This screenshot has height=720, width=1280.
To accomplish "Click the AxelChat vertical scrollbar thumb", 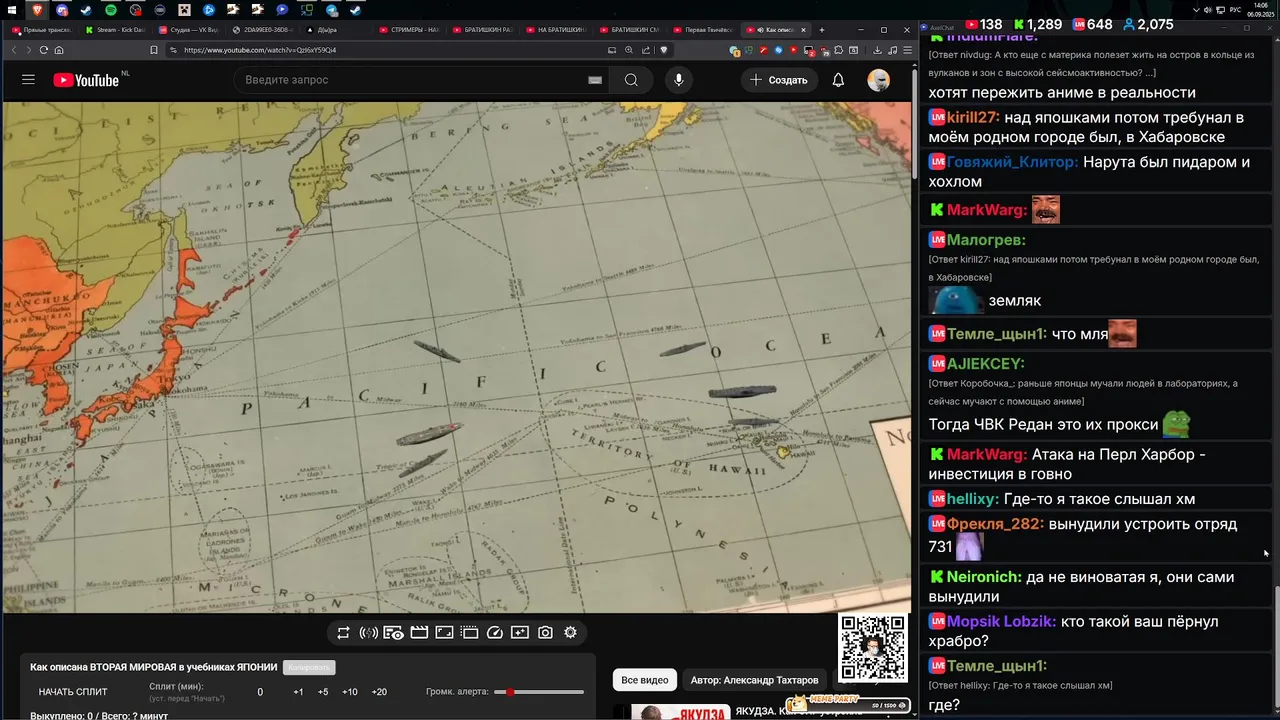I will pos(1275,648).
